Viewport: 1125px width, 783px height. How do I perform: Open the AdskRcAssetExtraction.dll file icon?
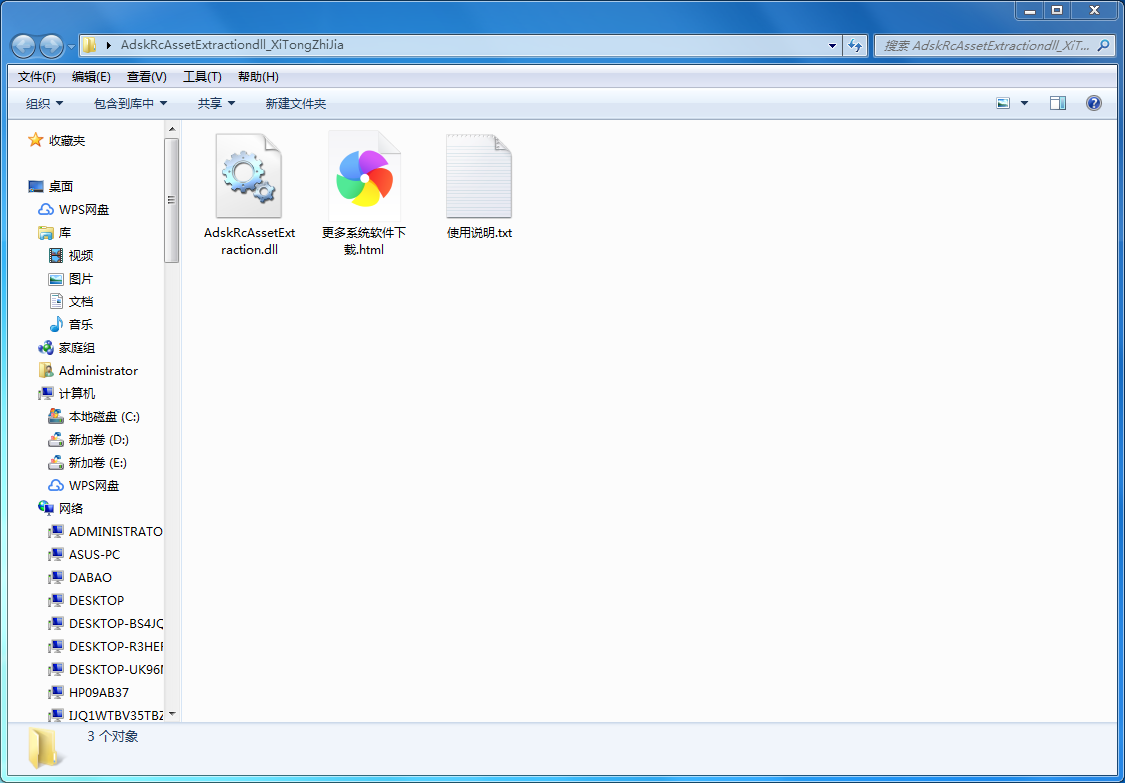point(248,176)
